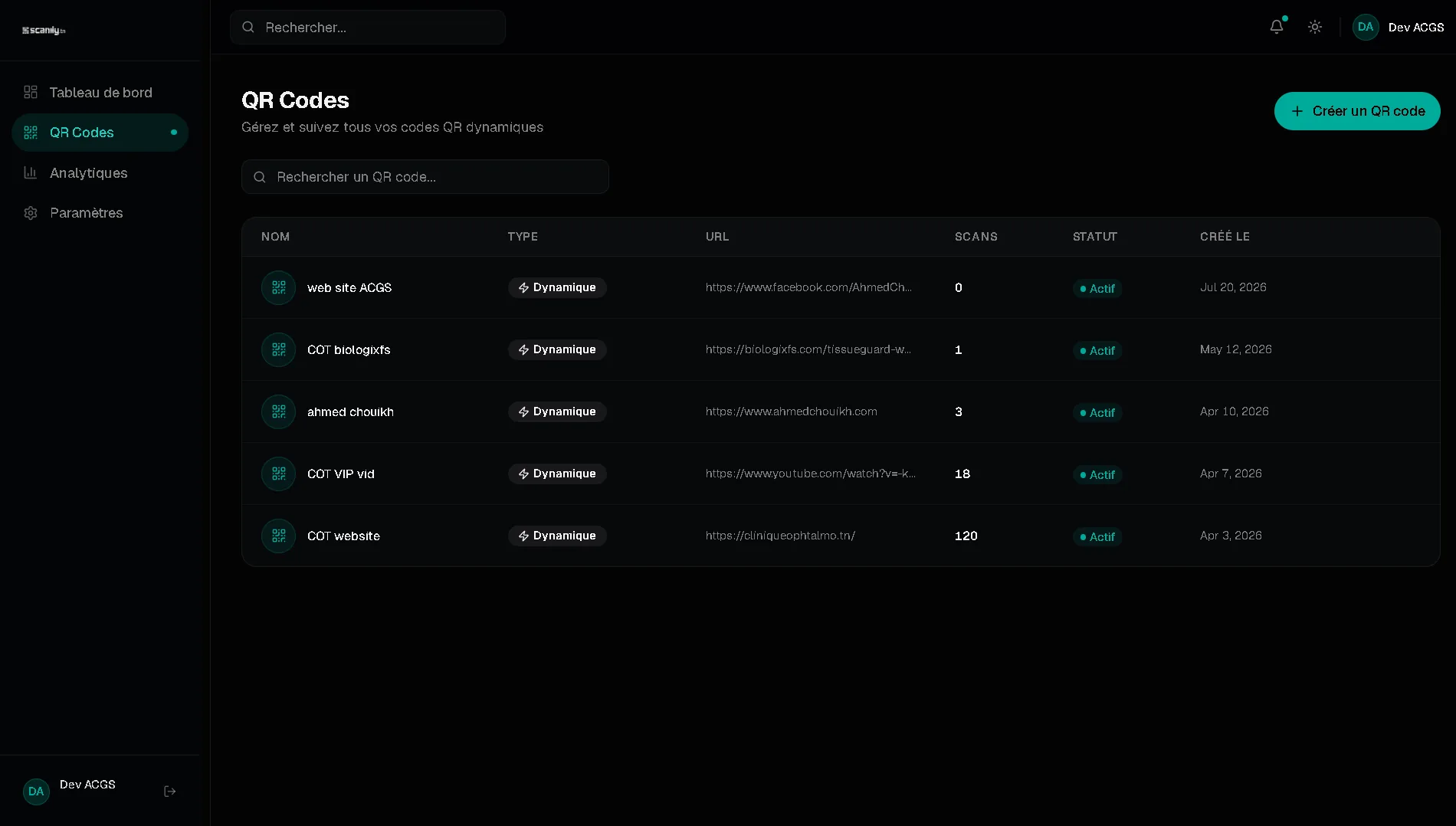Viewport: 1456px width, 826px height.
Task: Open COT VIP vid row name
Action: tap(341, 474)
